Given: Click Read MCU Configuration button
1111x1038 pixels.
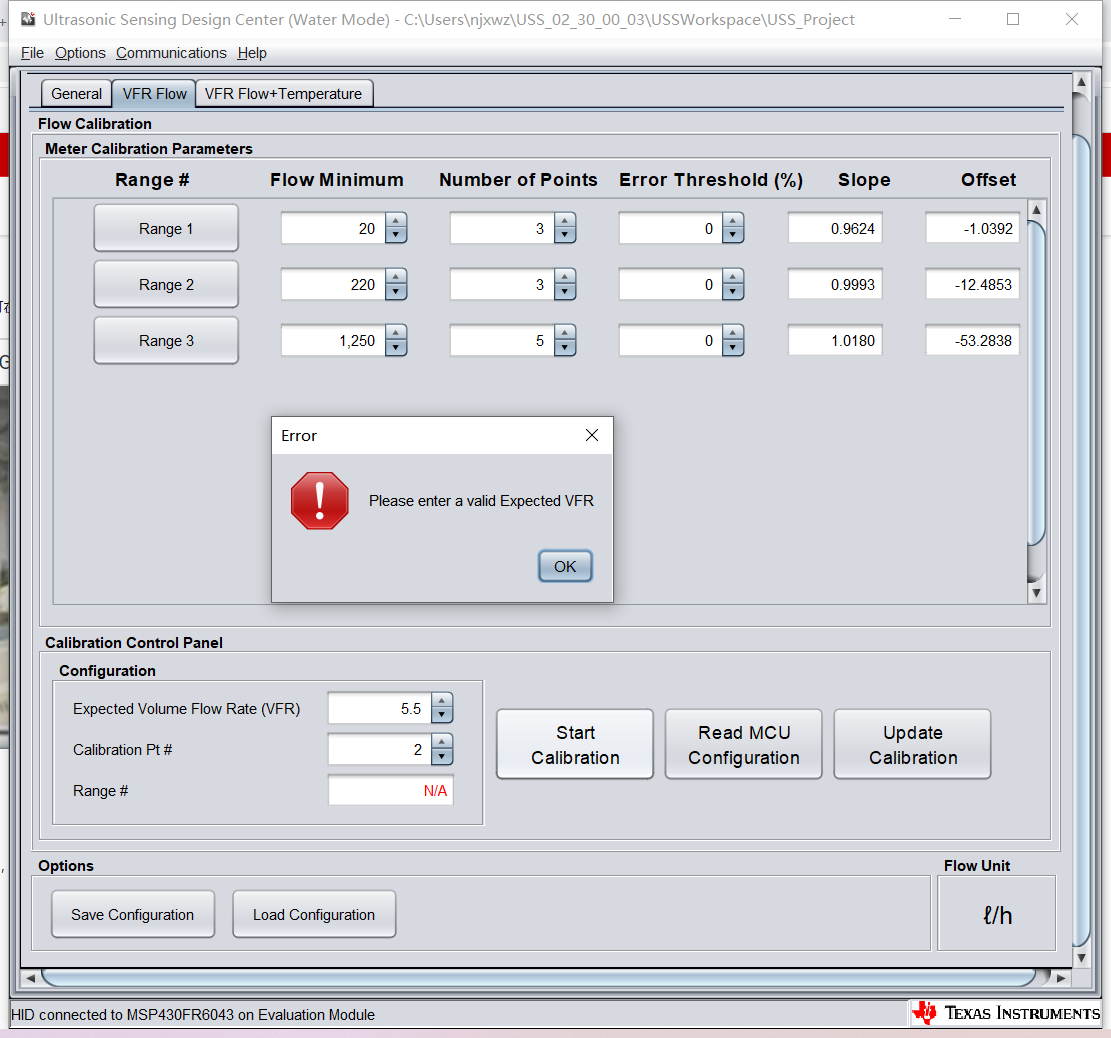Looking at the screenshot, I should [x=743, y=744].
